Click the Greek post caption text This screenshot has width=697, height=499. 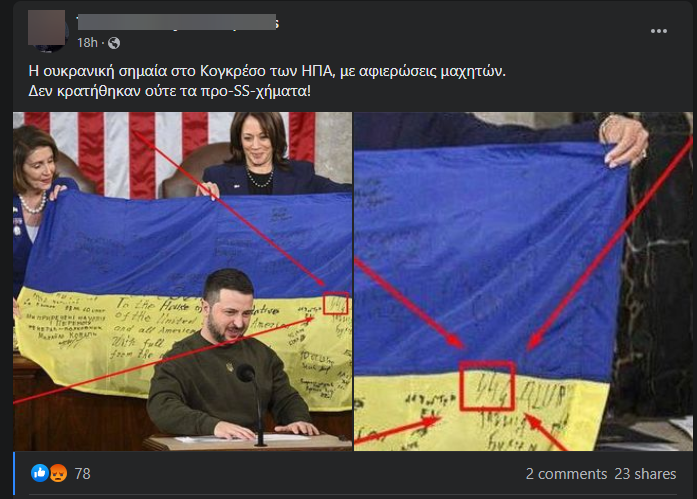(267, 81)
